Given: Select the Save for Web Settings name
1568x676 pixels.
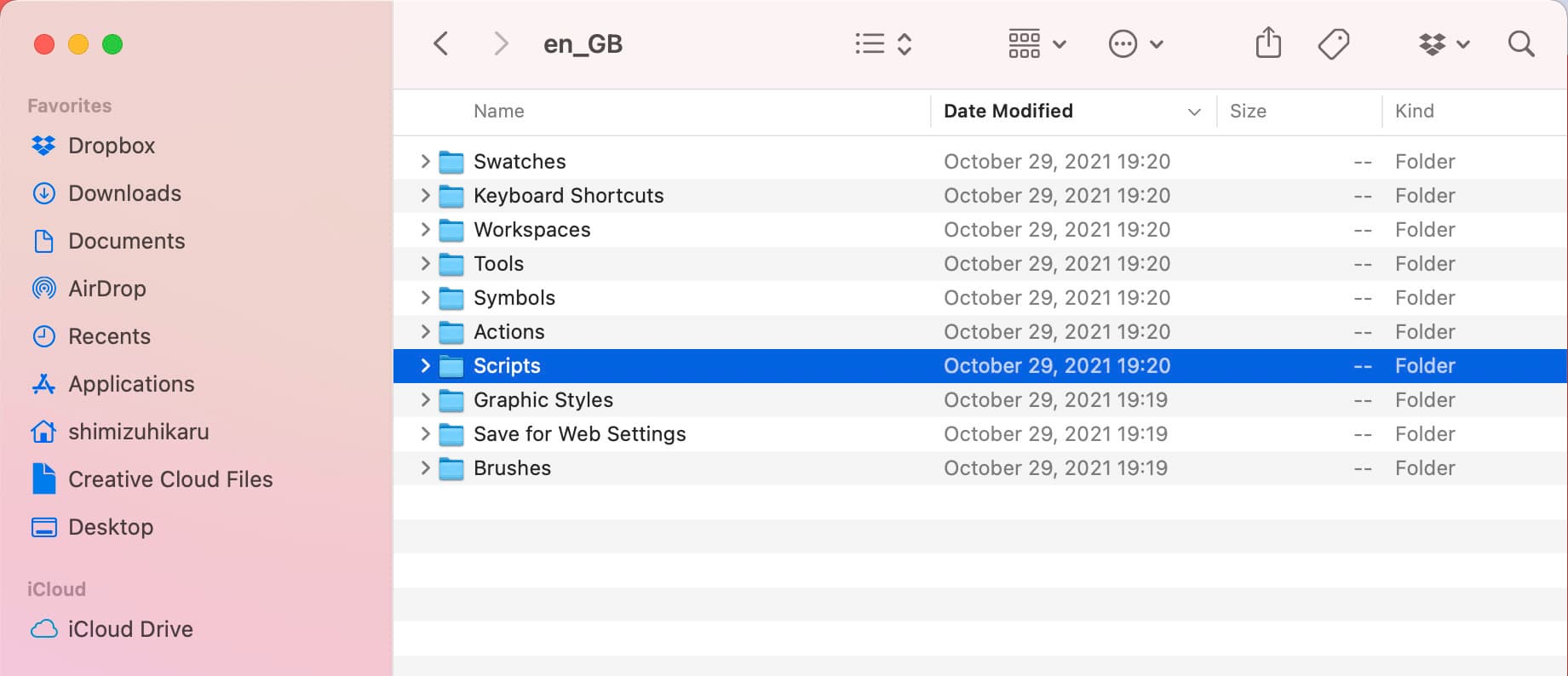Looking at the screenshot, I should (580, 433).
